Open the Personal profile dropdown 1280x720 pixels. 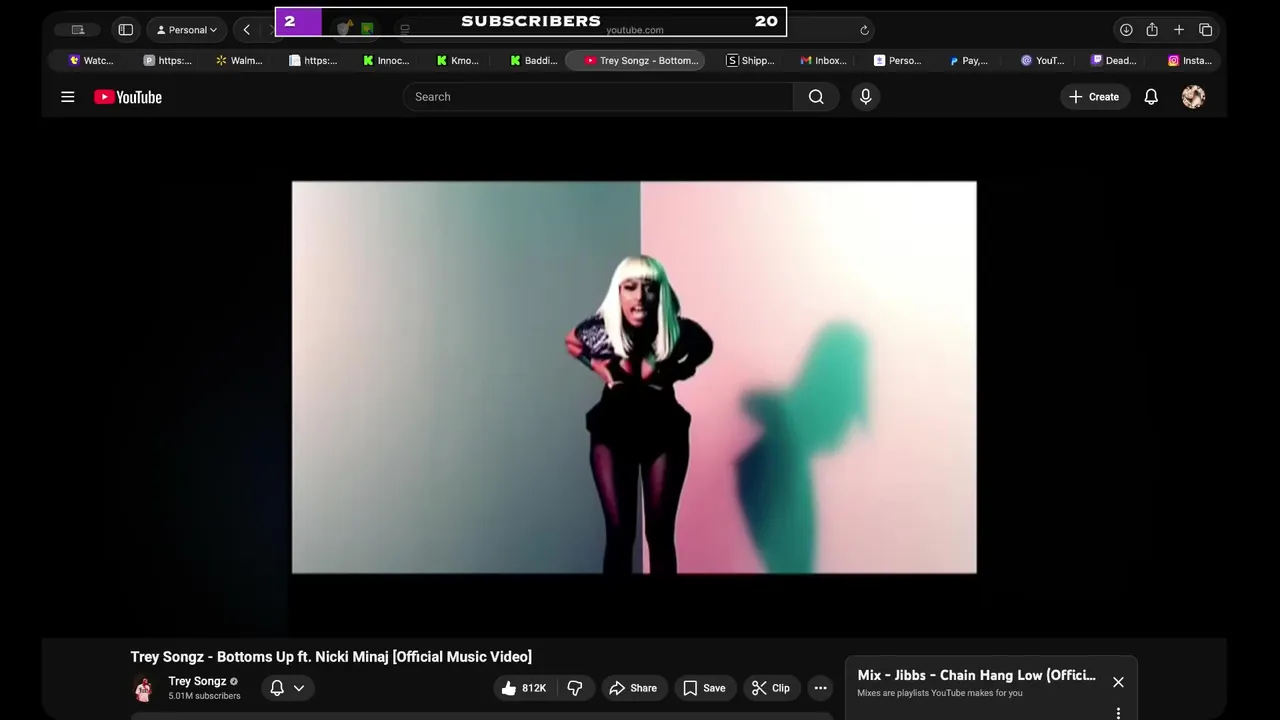coord(187,30)
